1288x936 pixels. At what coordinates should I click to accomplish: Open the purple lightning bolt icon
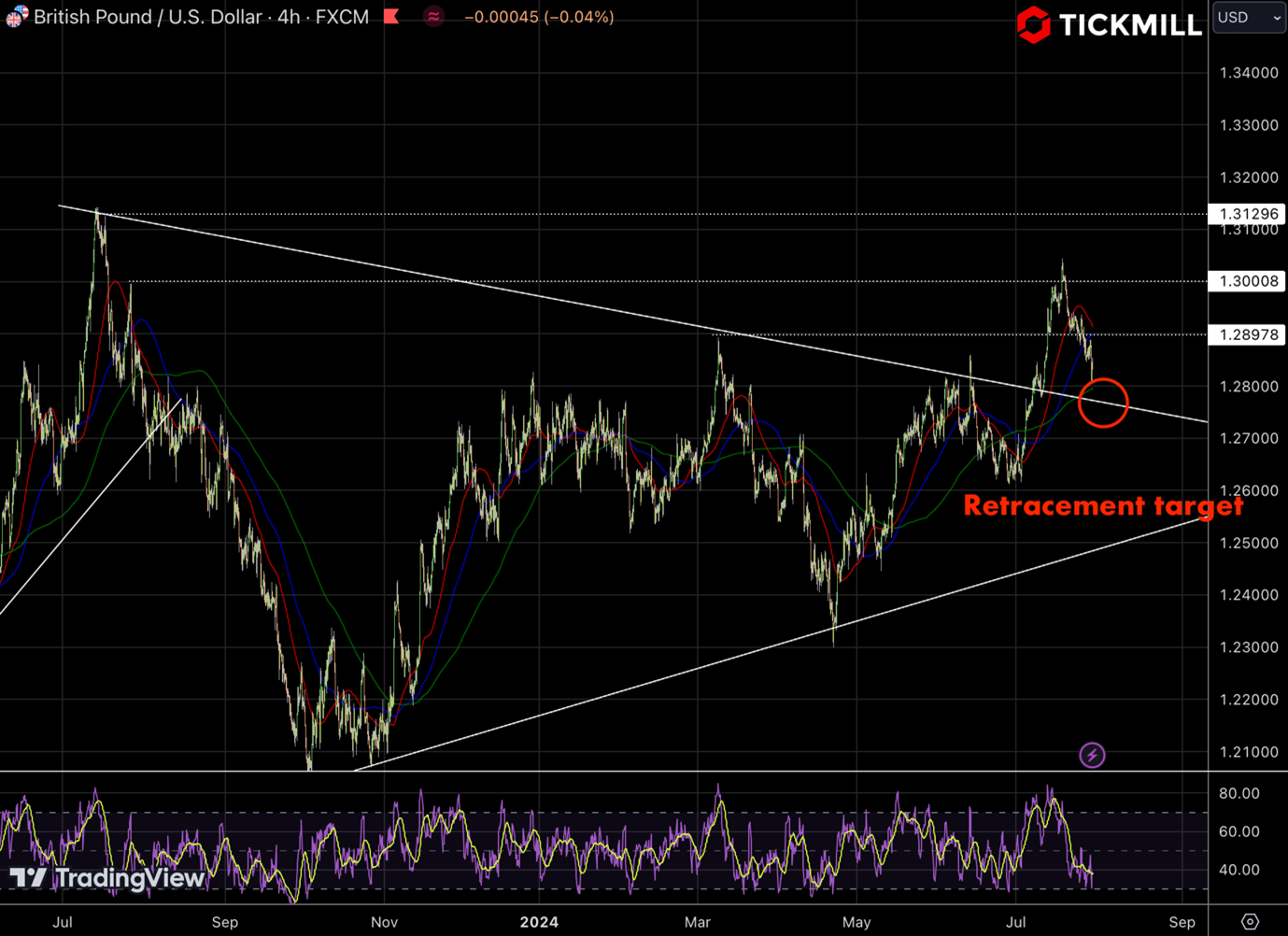(x=1092, y=755)
